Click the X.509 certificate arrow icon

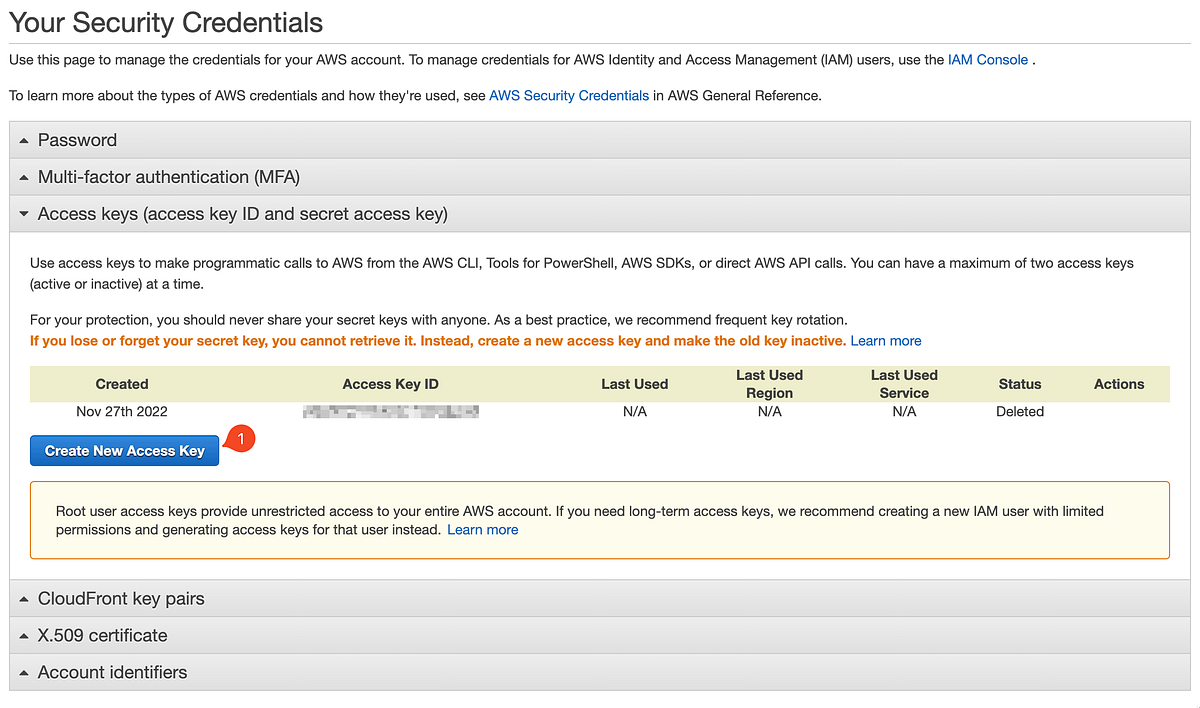tap(24, 635)
